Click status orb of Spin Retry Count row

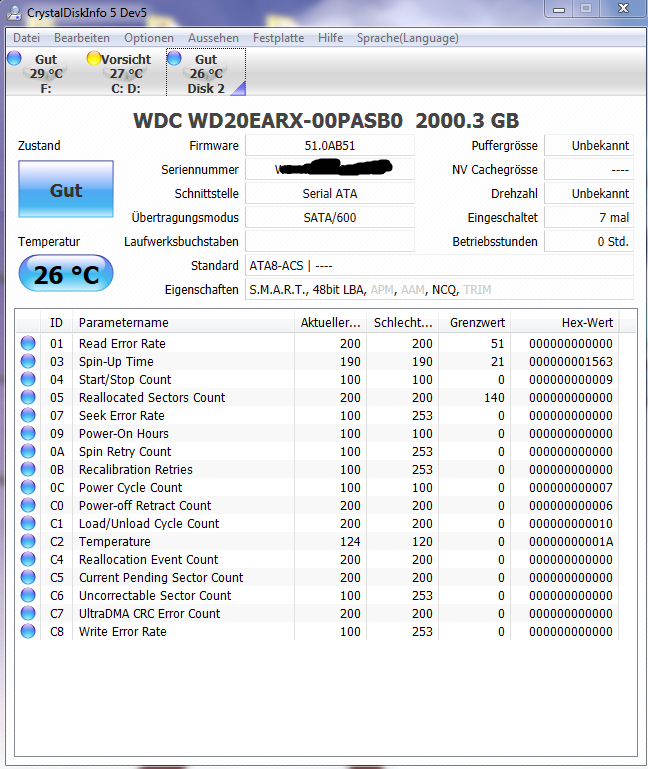pyautogui.click(x=28, y=451)
